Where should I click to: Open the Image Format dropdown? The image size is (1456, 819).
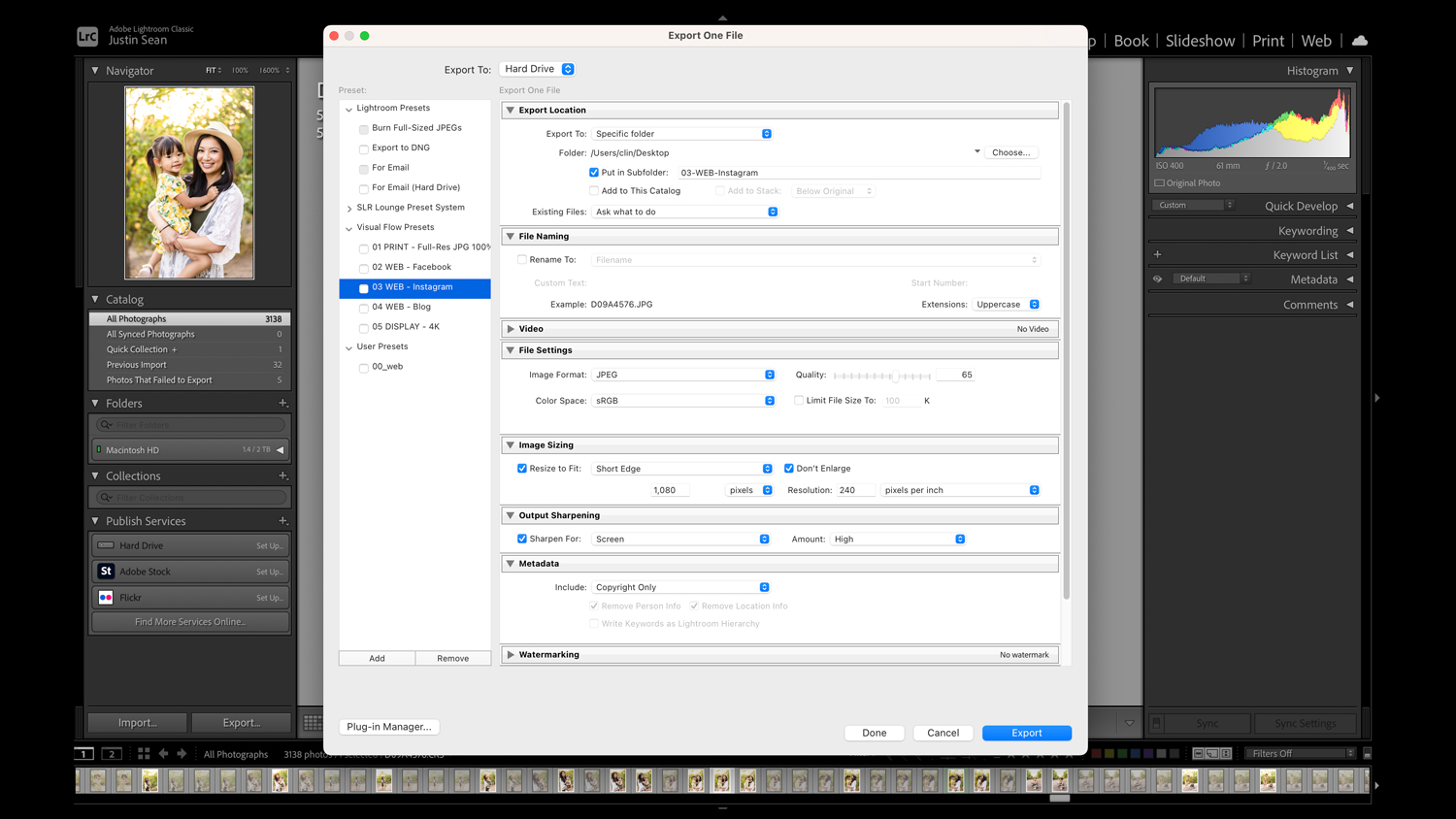[x=682, y=374]
